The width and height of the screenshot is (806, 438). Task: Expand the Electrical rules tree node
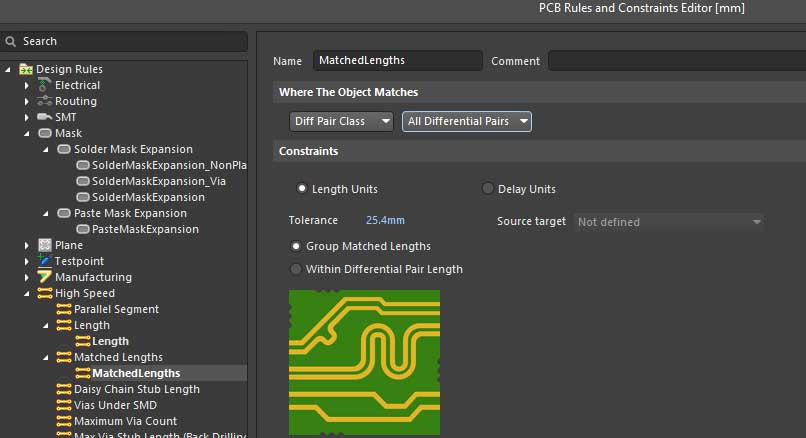28,85
